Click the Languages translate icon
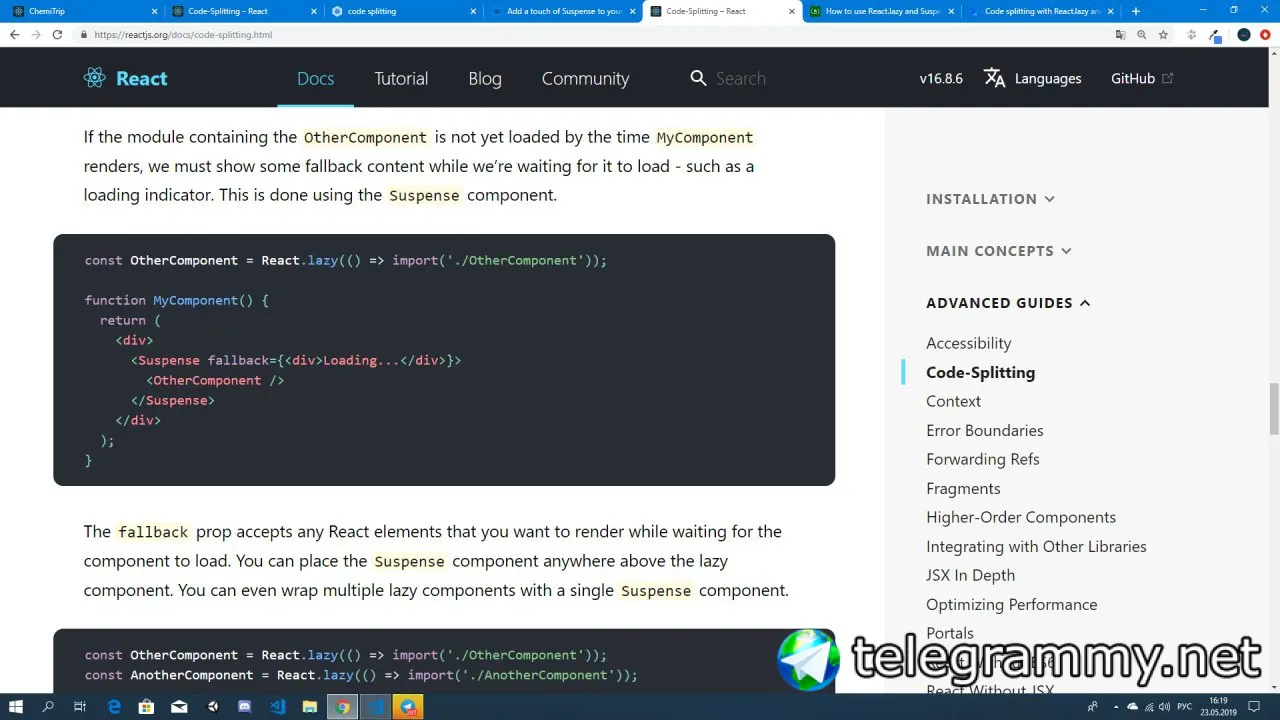Screen dimensions: 1280x720 995,78
